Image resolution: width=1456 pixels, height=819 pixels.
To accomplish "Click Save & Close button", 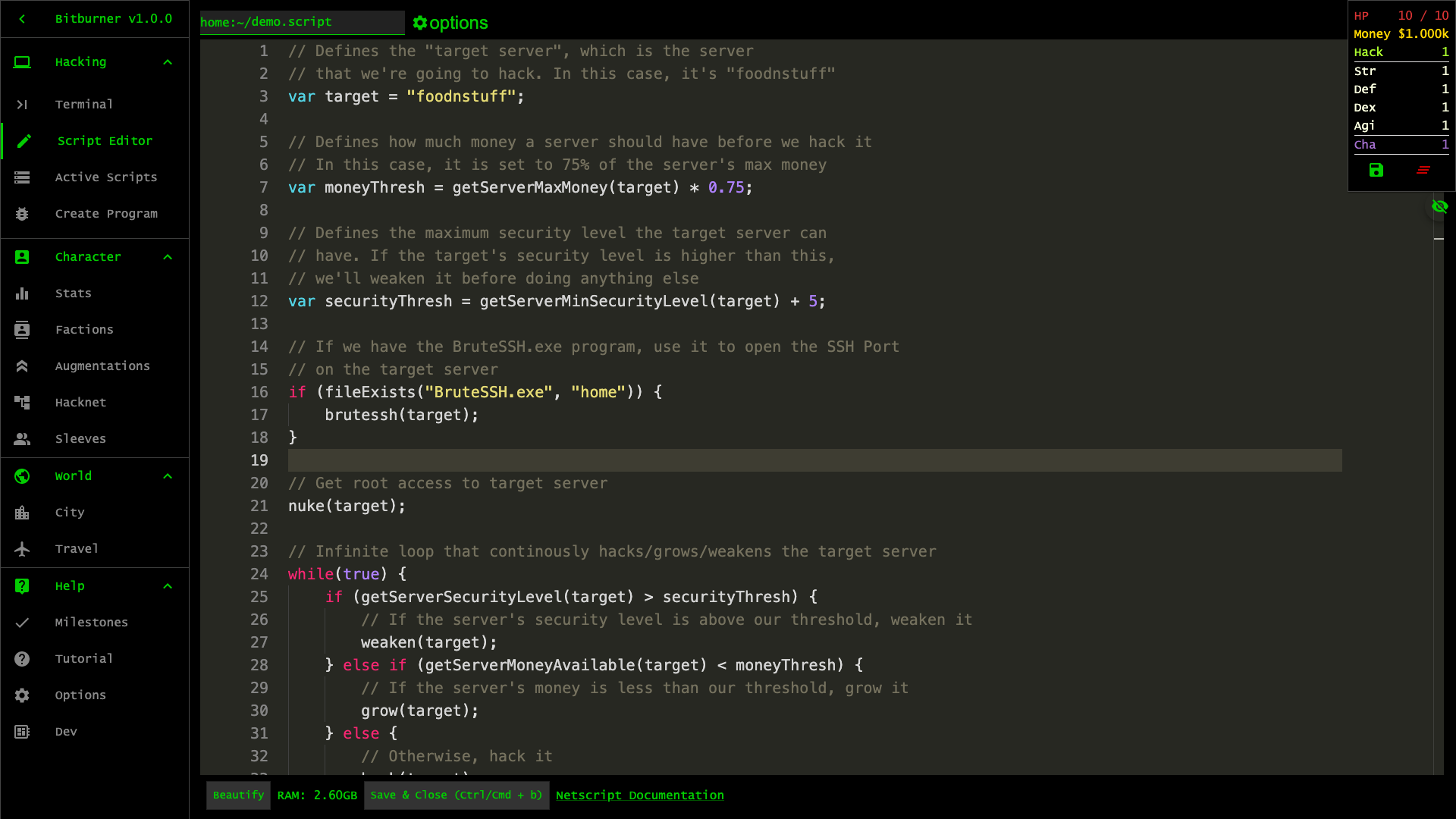I will tap(457, 795).
